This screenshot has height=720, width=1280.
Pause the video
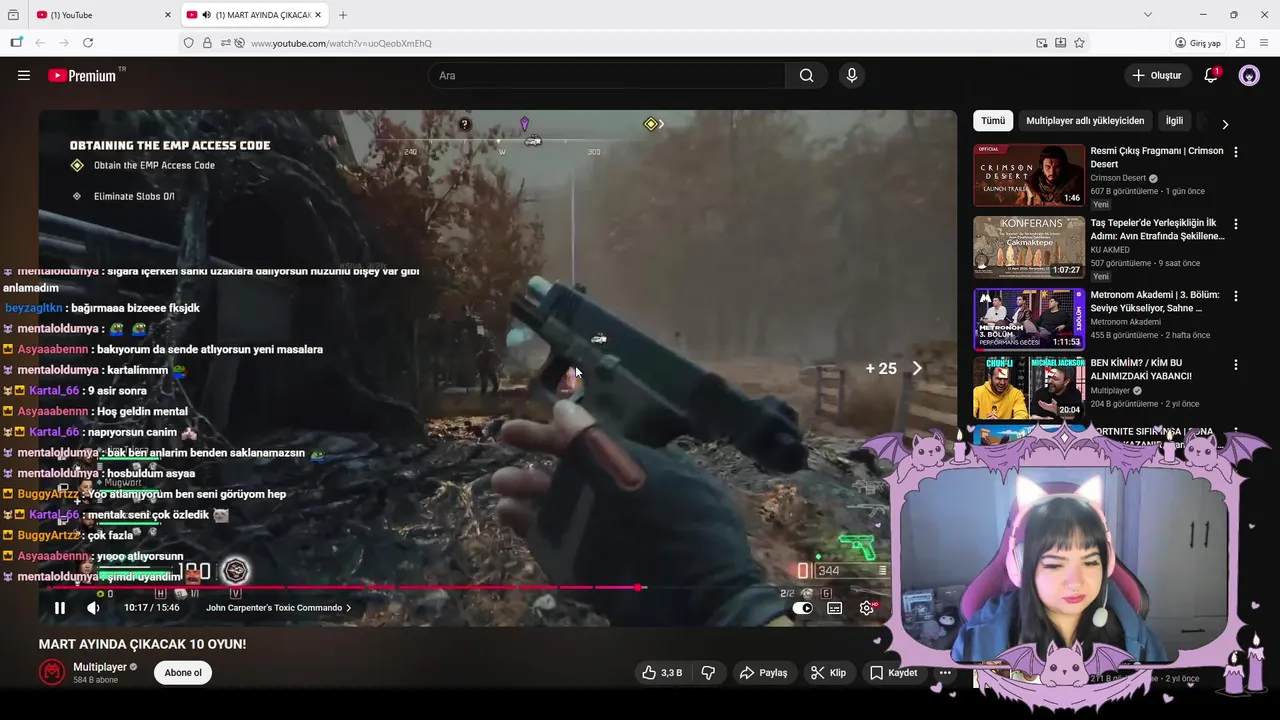60,608
